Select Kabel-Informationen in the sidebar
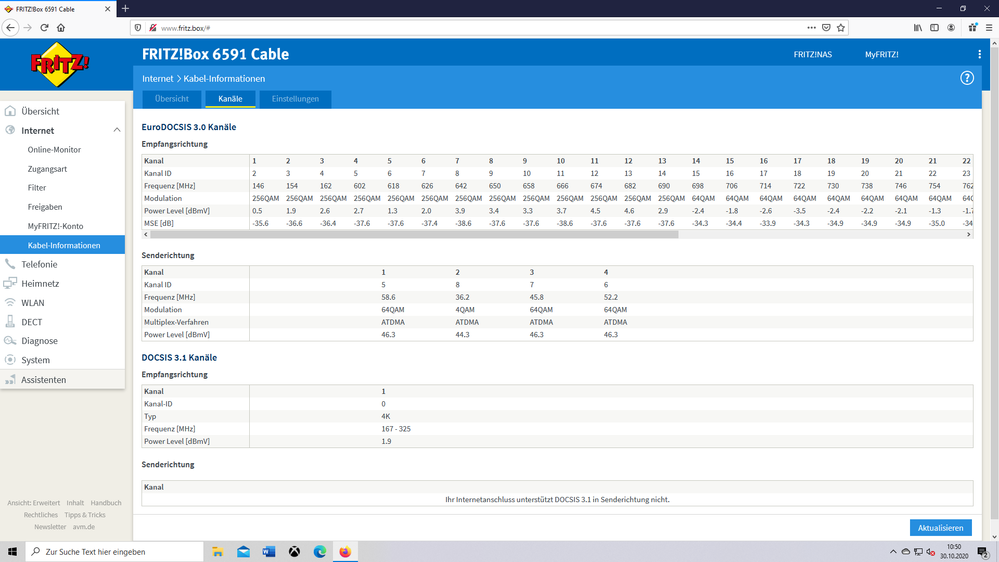Image resolution: width=999 pixels, height=562 pixels. click(x=62, y=245)
